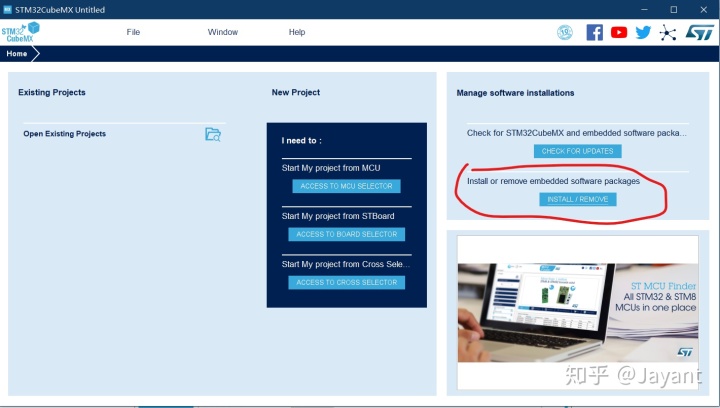Open the YouTube icon link
This screenshot has width=720, height=408.
[x=619, y=33]
